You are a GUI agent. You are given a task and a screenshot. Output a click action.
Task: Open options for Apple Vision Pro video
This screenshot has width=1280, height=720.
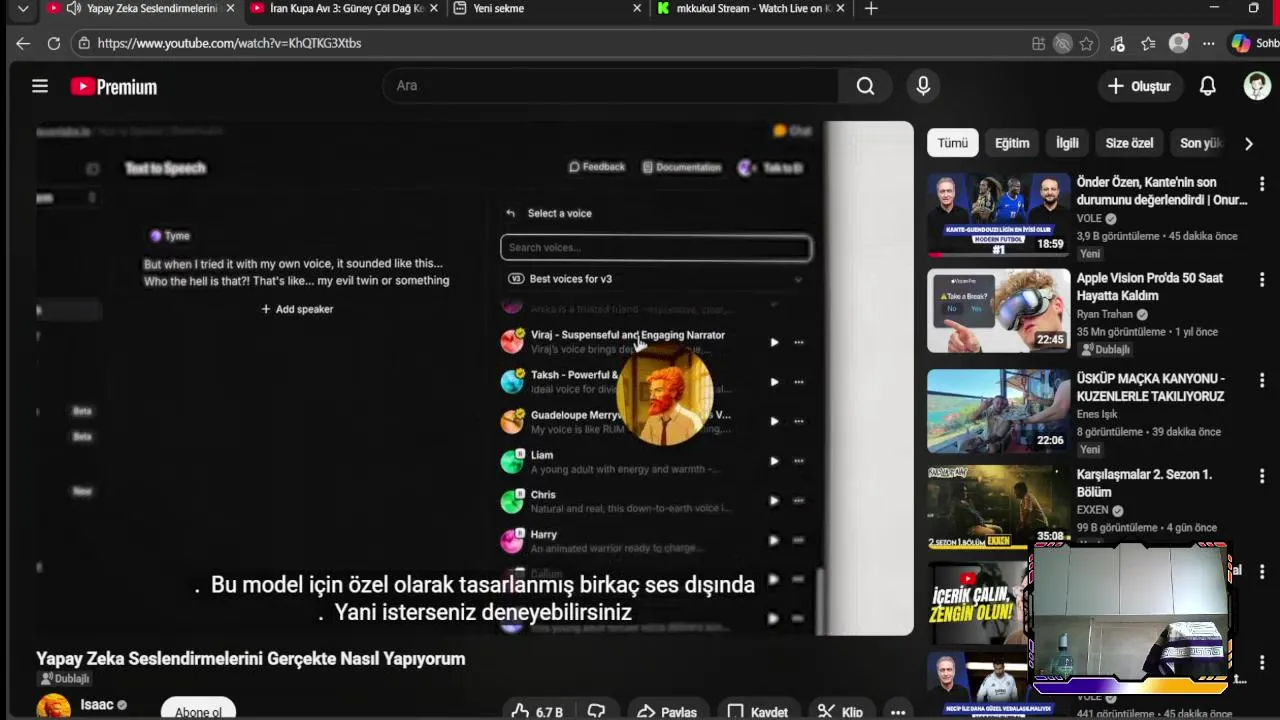click(x=1262, y=280)
